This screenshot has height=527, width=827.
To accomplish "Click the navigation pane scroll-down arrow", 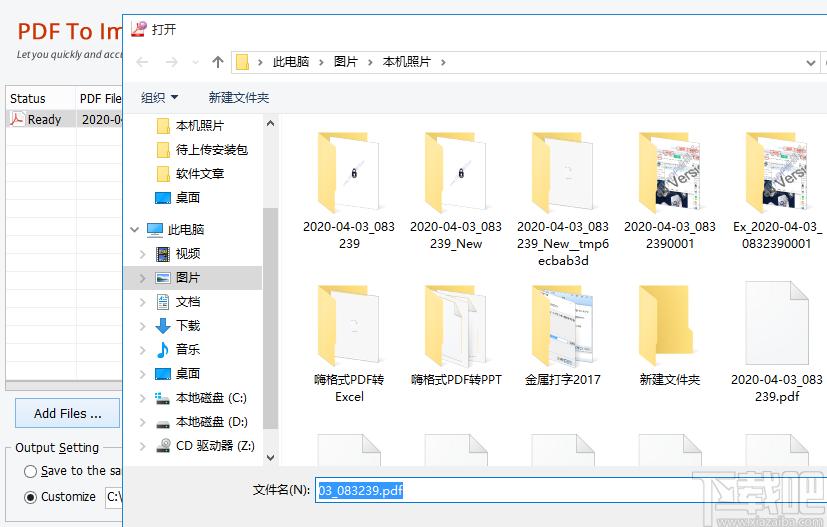I will click(x=271, y=457).
